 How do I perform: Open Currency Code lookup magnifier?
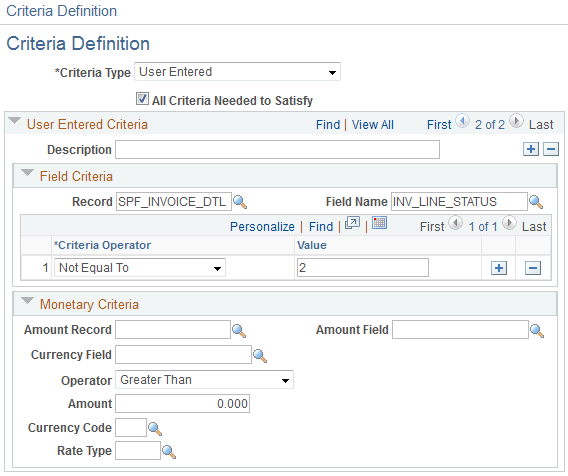tap(155, 428)
